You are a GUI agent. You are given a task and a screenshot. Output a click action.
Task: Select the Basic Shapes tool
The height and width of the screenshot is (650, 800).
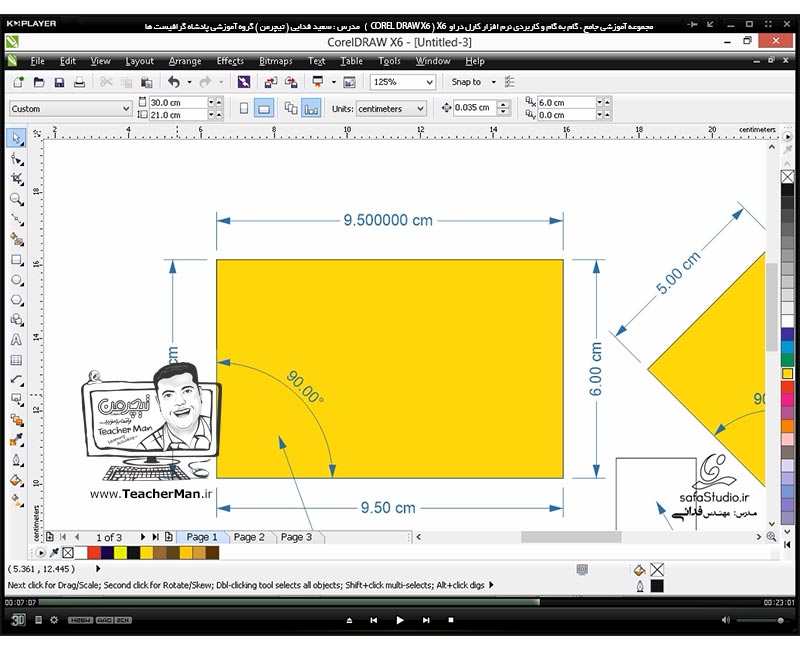[16, 320]
